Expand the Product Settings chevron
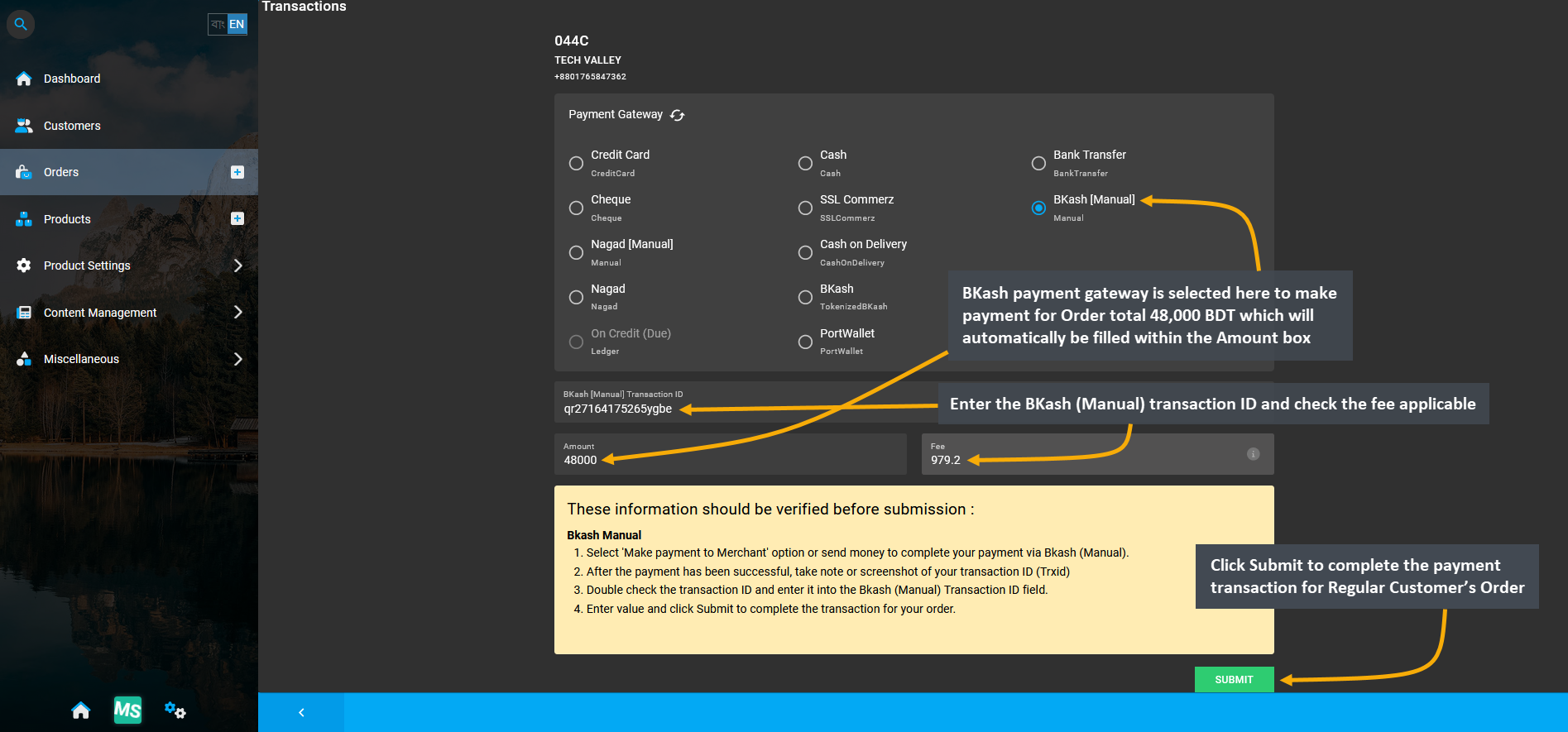 [238, 266]
